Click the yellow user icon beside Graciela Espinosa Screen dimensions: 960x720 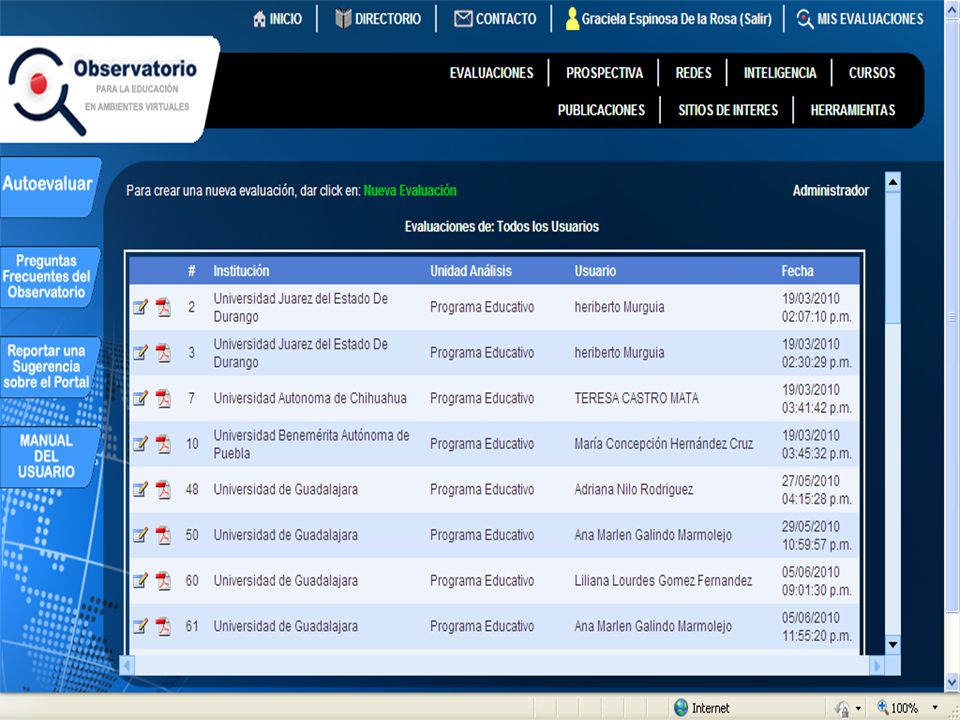coord(572,18)
